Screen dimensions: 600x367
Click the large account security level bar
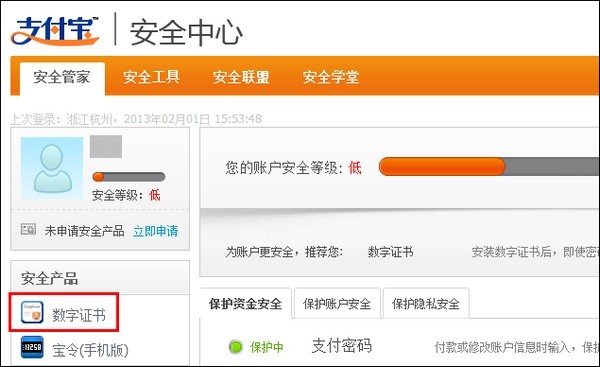coord(489,167)
